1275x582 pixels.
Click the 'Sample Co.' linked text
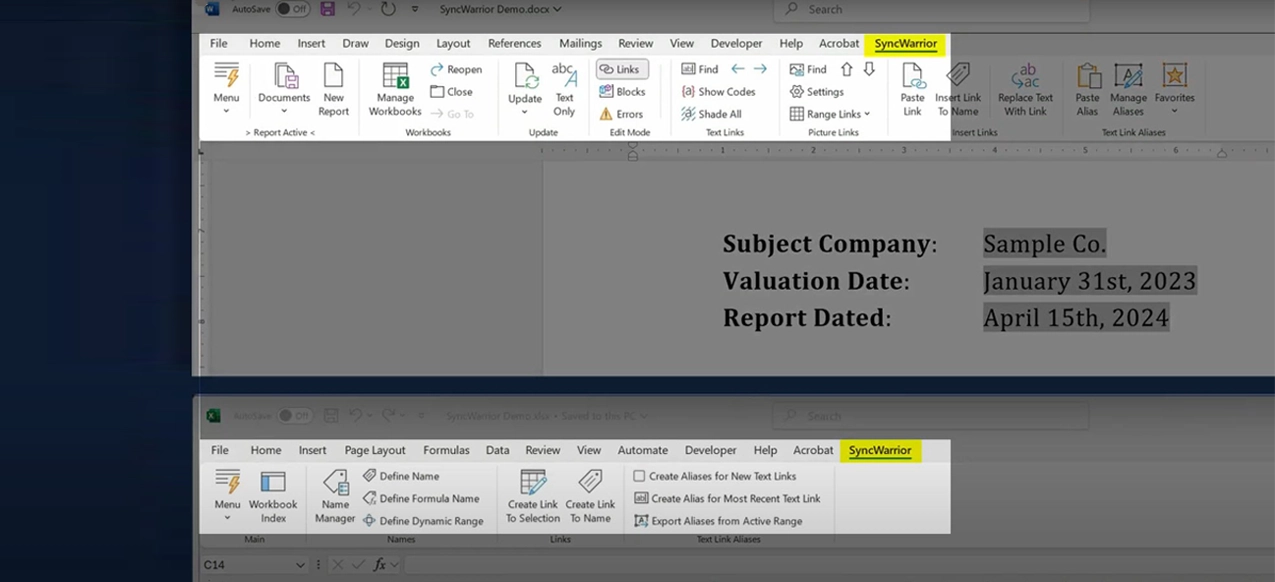1044,243
